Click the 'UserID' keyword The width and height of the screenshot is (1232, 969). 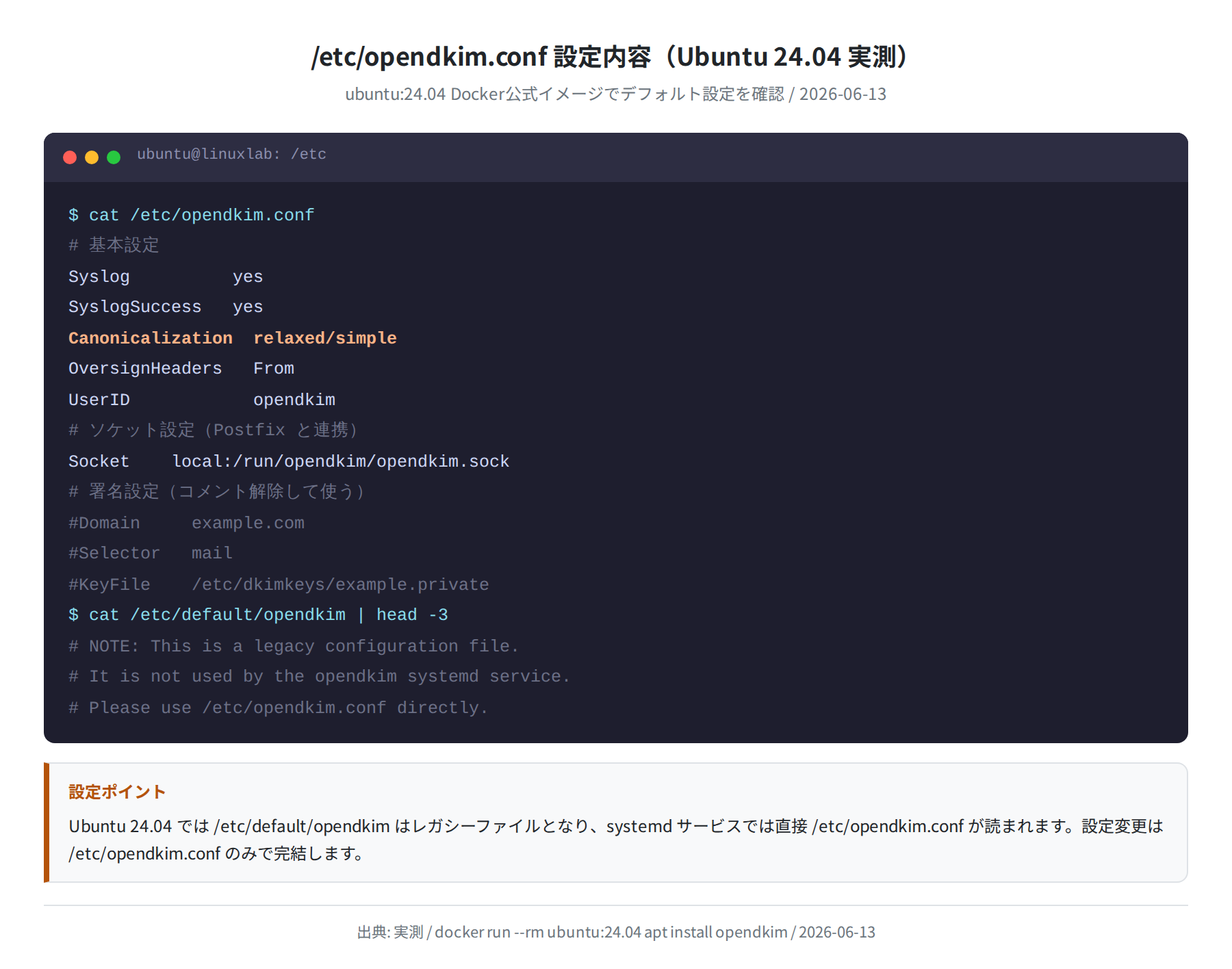(x=99, y=400)
